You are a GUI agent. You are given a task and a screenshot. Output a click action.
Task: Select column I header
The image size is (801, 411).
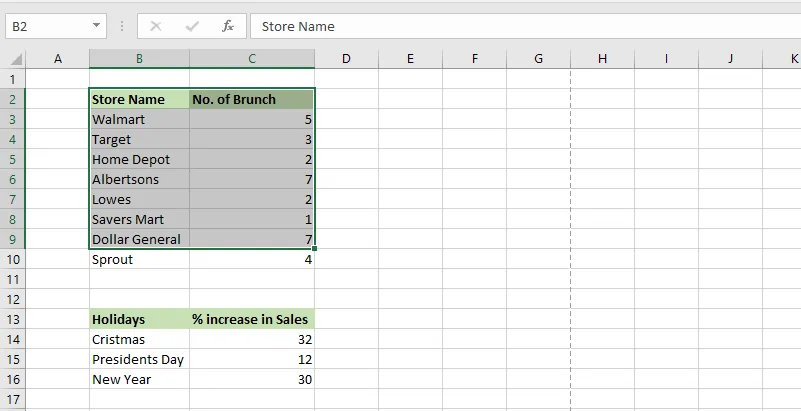pyautogui.click(x=666, y=59)
